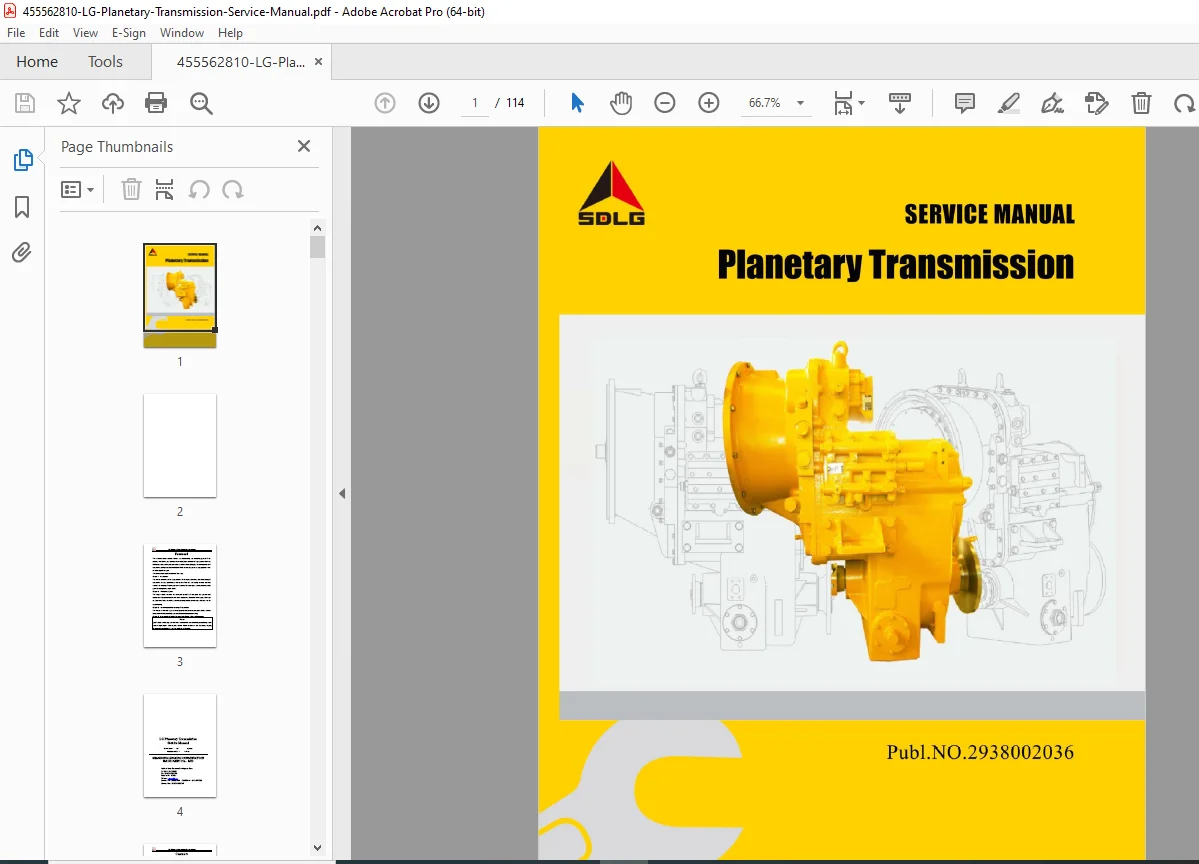Click the Save file icon
Image resolution: width=1199 pixels, height=864 pixels.
coord(25,103)
